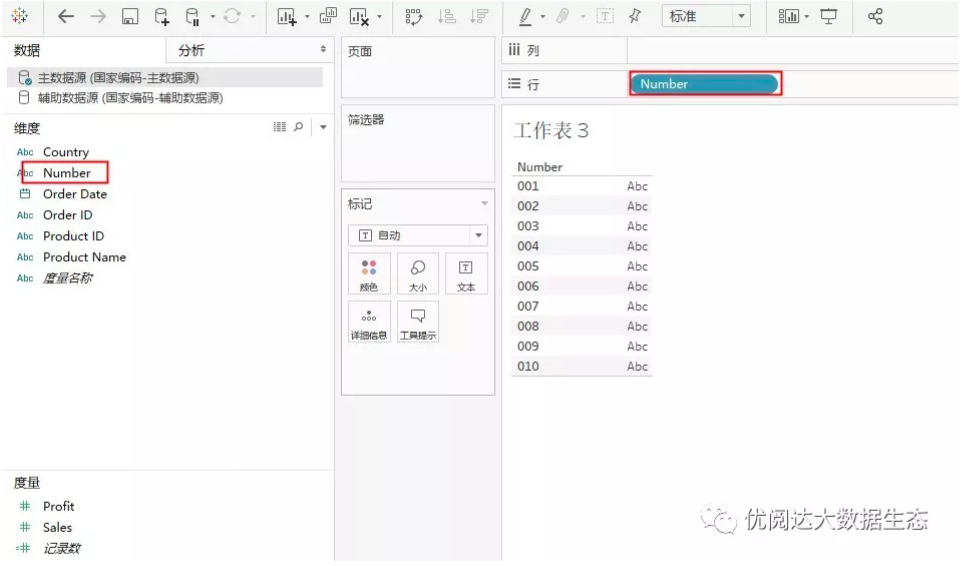Open the mark type dropdown showing 自动
962x566 pixels.
coord(418,235)
